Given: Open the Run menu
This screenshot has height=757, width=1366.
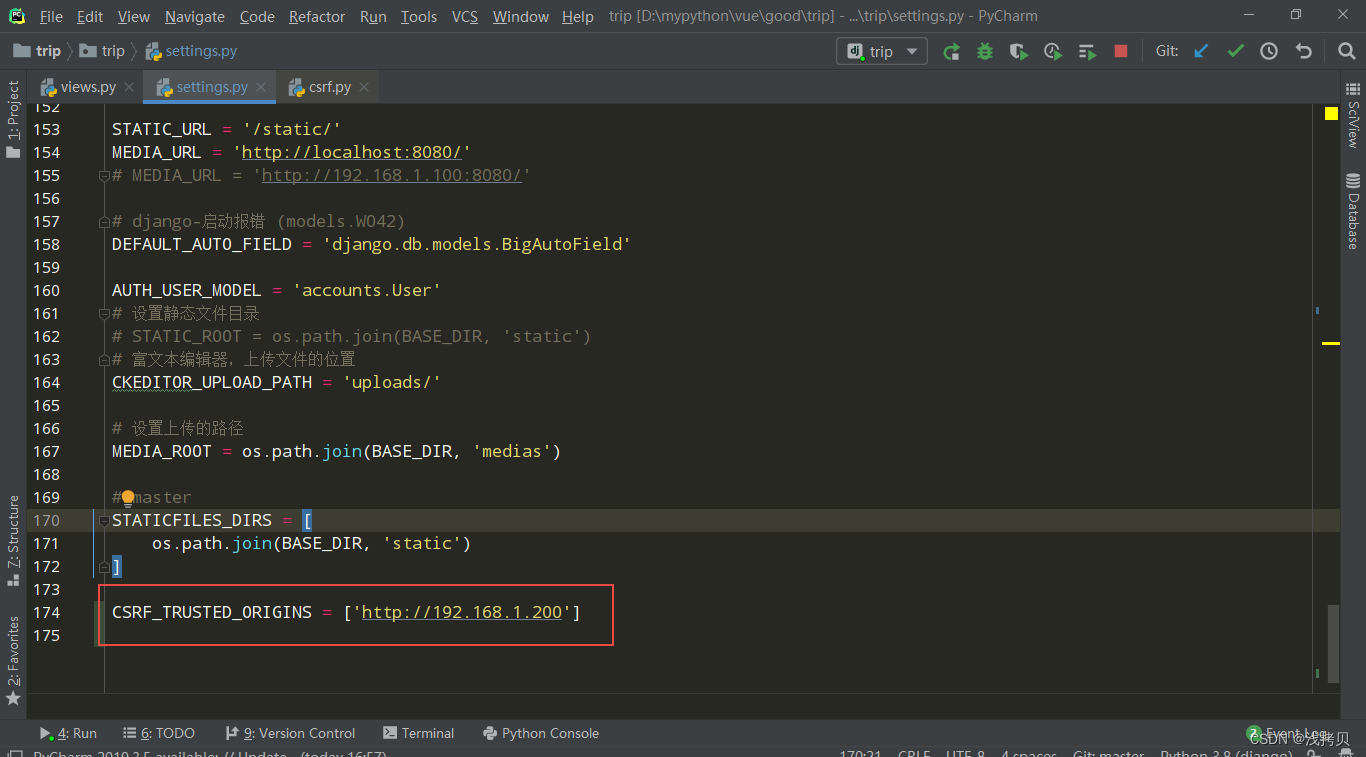Looking at the screenshot, I should point(373,17).
